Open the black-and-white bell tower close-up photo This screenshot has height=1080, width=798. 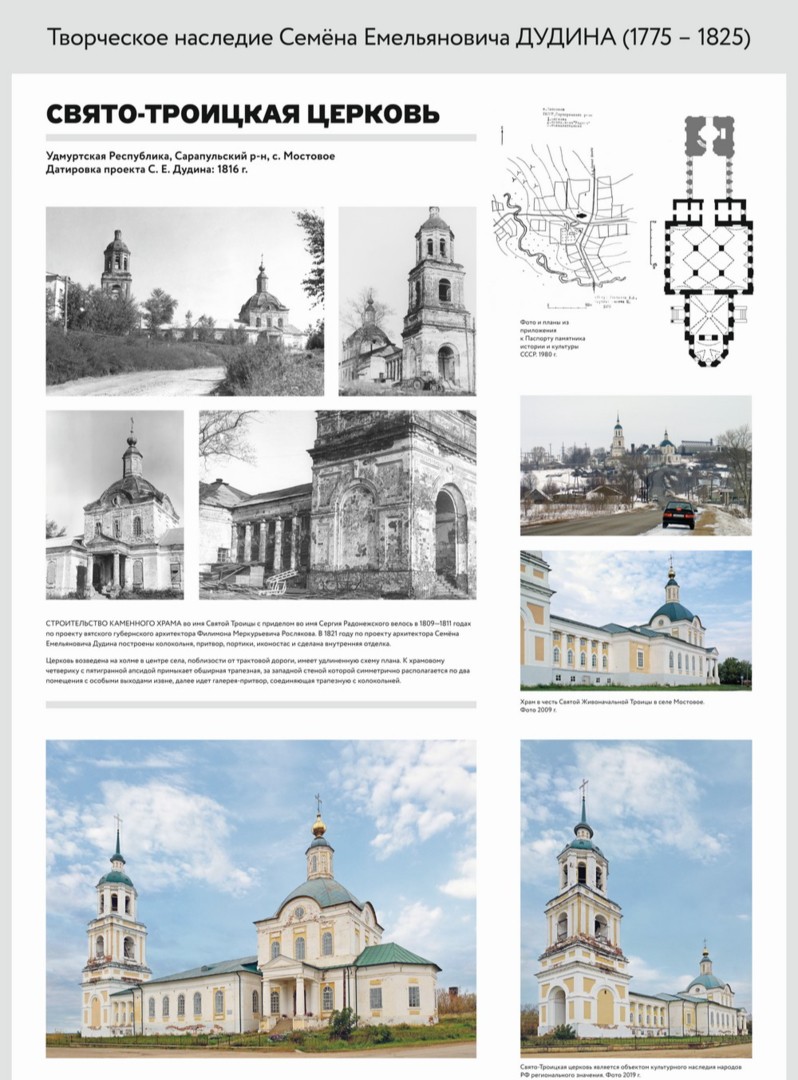[407, 301]
